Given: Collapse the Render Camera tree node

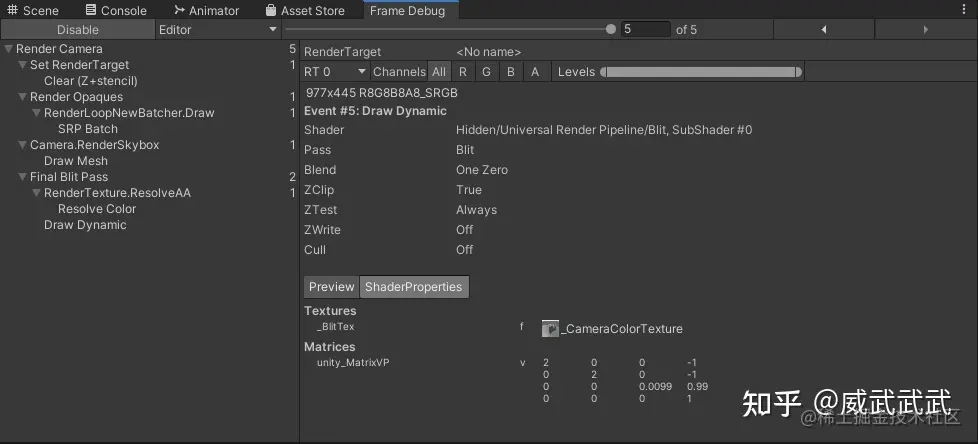Looking at the screenshot, I should click(x=8, y=49).
